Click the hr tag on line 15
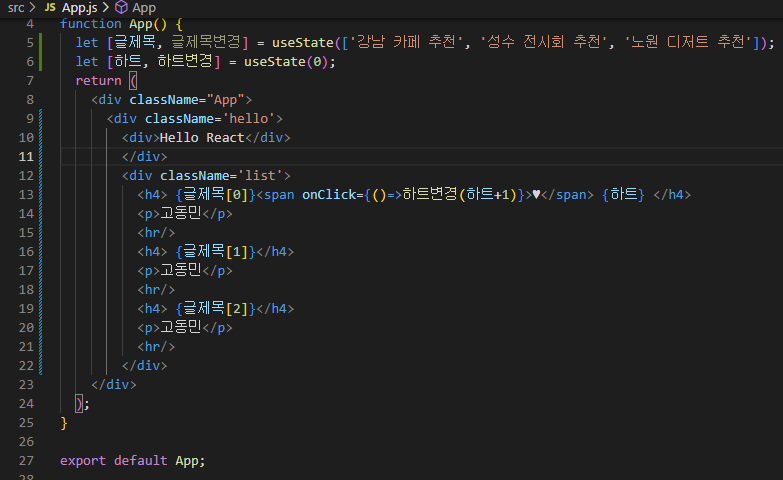The height and width of the screenshot is (480, 783). pyautogui.click(x=156, y=232)
